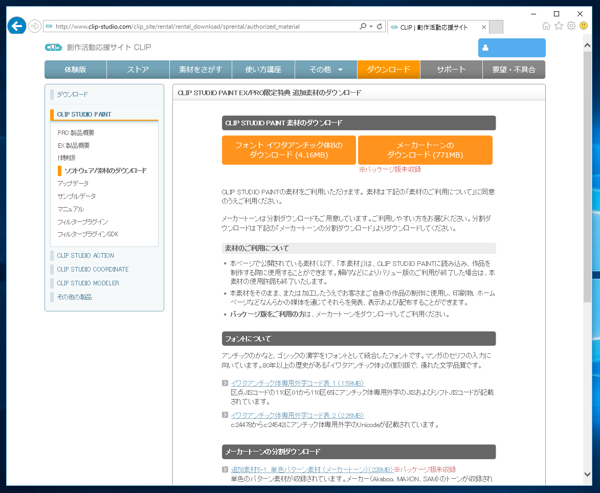Open the 素材をさがす navigation tab
The height and width of the screenshot is (493, 600).
click(x=201, y=69)
